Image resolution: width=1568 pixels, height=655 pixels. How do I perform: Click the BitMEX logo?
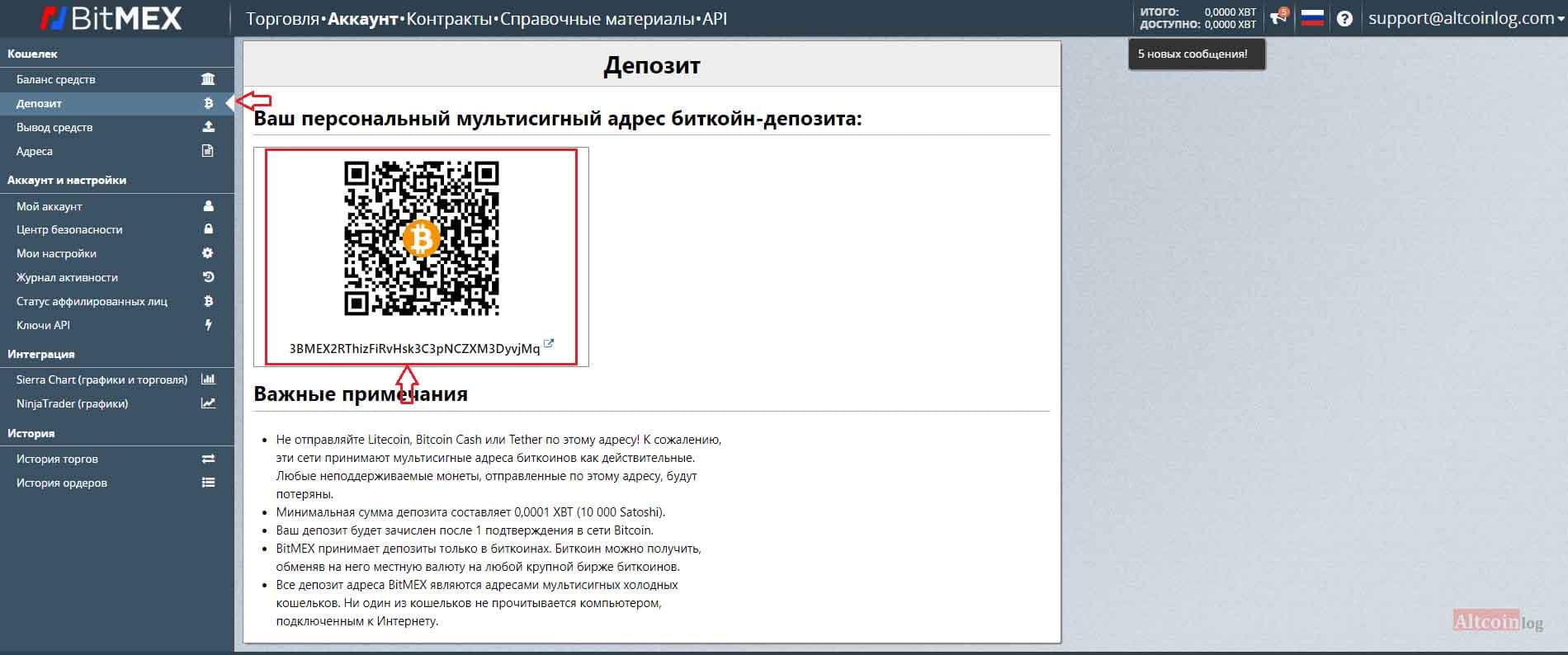click(111, 18)
